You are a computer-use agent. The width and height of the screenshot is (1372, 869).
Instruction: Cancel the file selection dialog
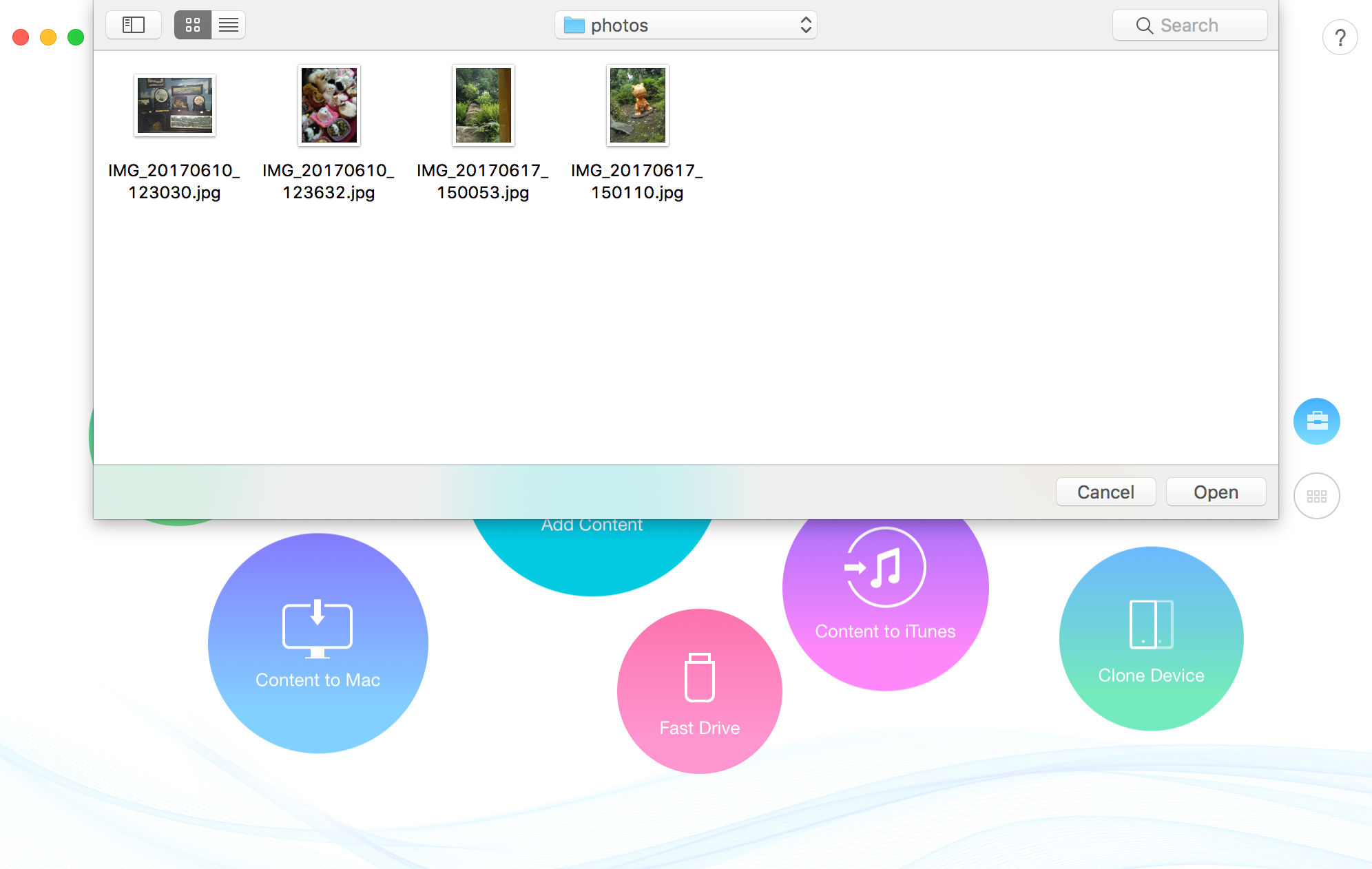pos(1106,492)
